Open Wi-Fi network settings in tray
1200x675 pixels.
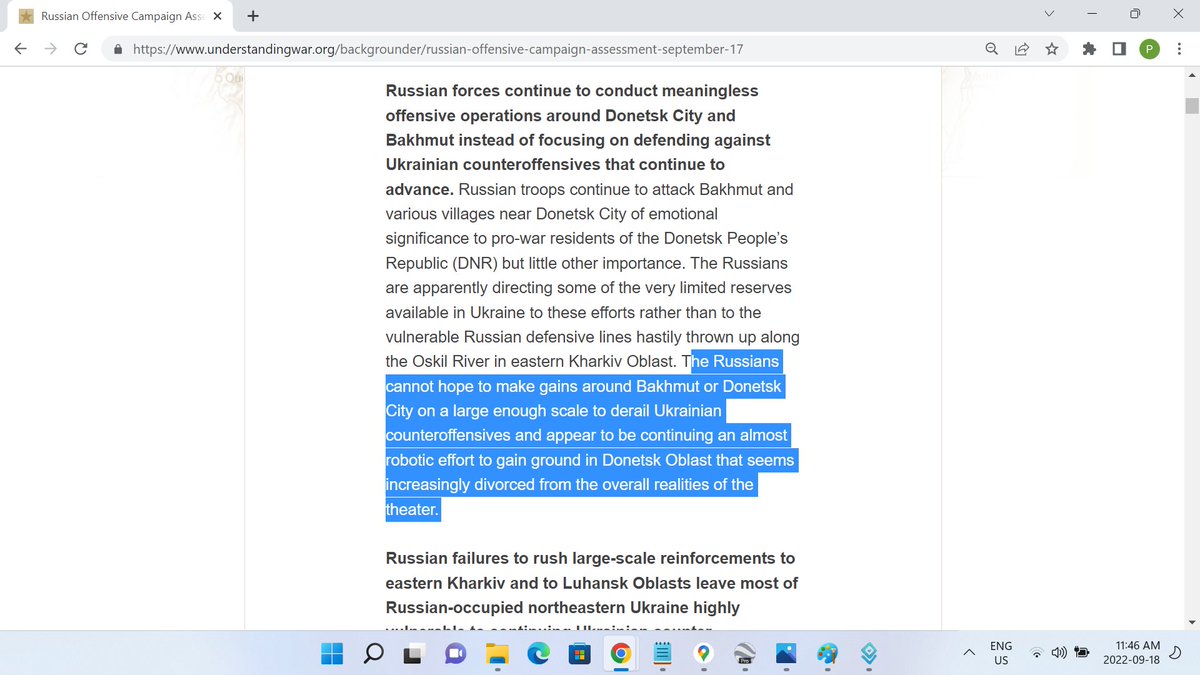1037,654
